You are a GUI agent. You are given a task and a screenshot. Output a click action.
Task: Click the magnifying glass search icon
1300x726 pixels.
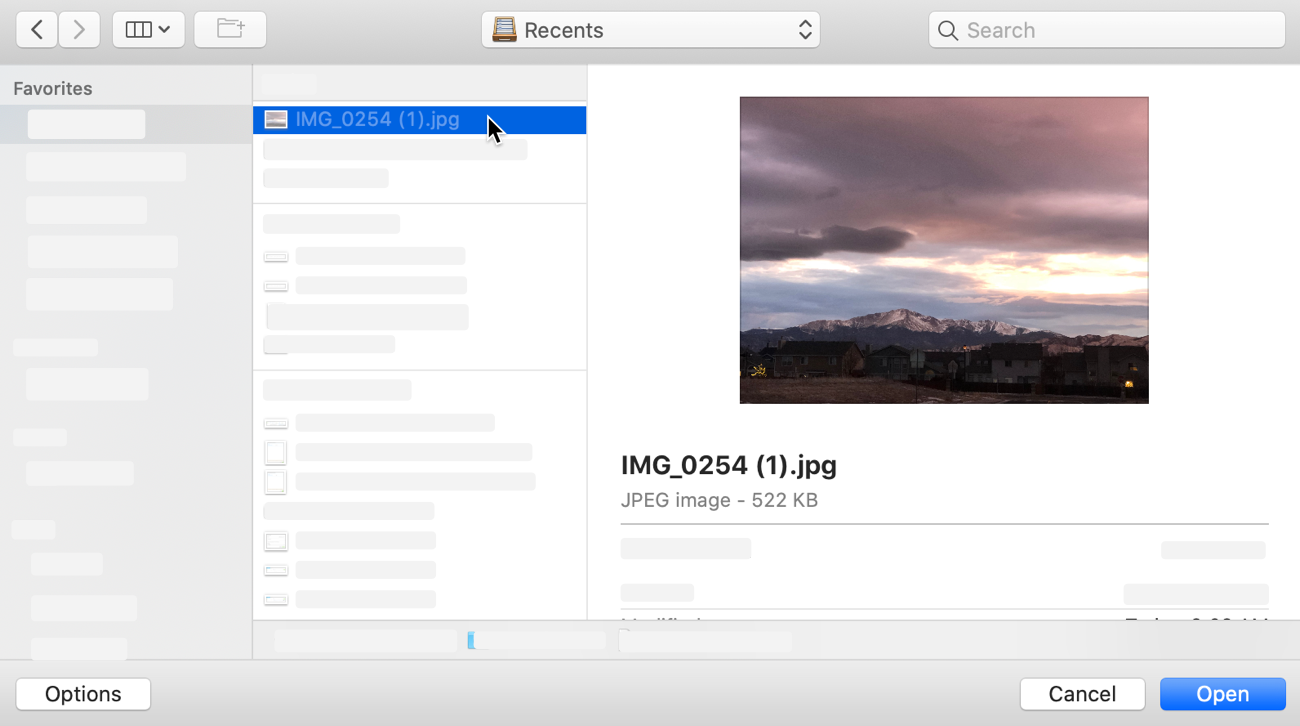pyautogui.click(x=948, y=30)
